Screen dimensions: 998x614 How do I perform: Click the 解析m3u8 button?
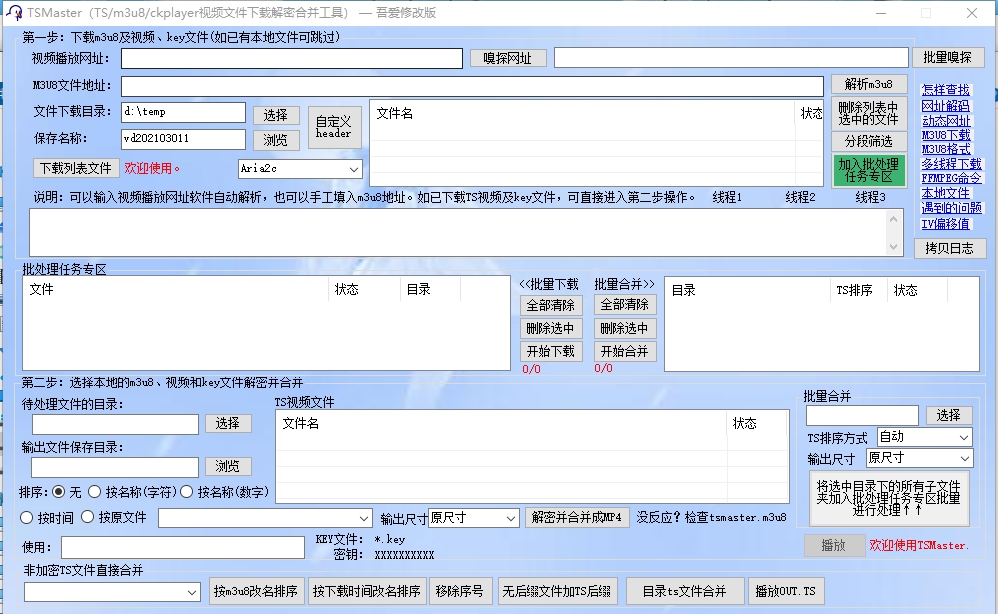point(869,84)
